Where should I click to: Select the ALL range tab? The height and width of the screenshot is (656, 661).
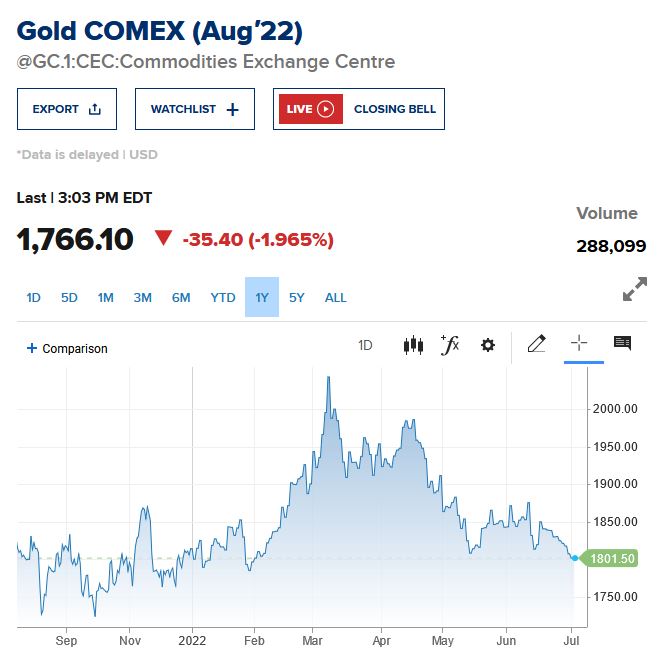coord(336,297)
